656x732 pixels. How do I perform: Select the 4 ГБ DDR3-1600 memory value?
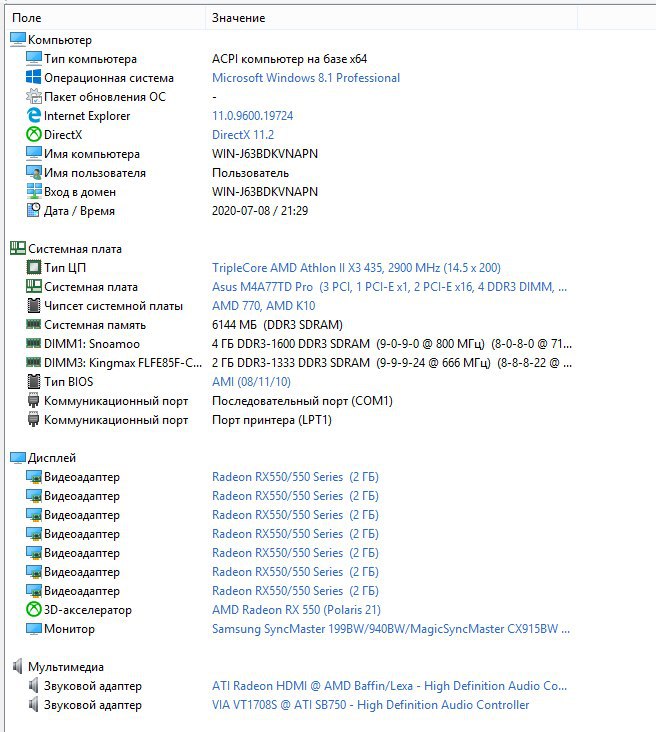click(x=392, y=344)
